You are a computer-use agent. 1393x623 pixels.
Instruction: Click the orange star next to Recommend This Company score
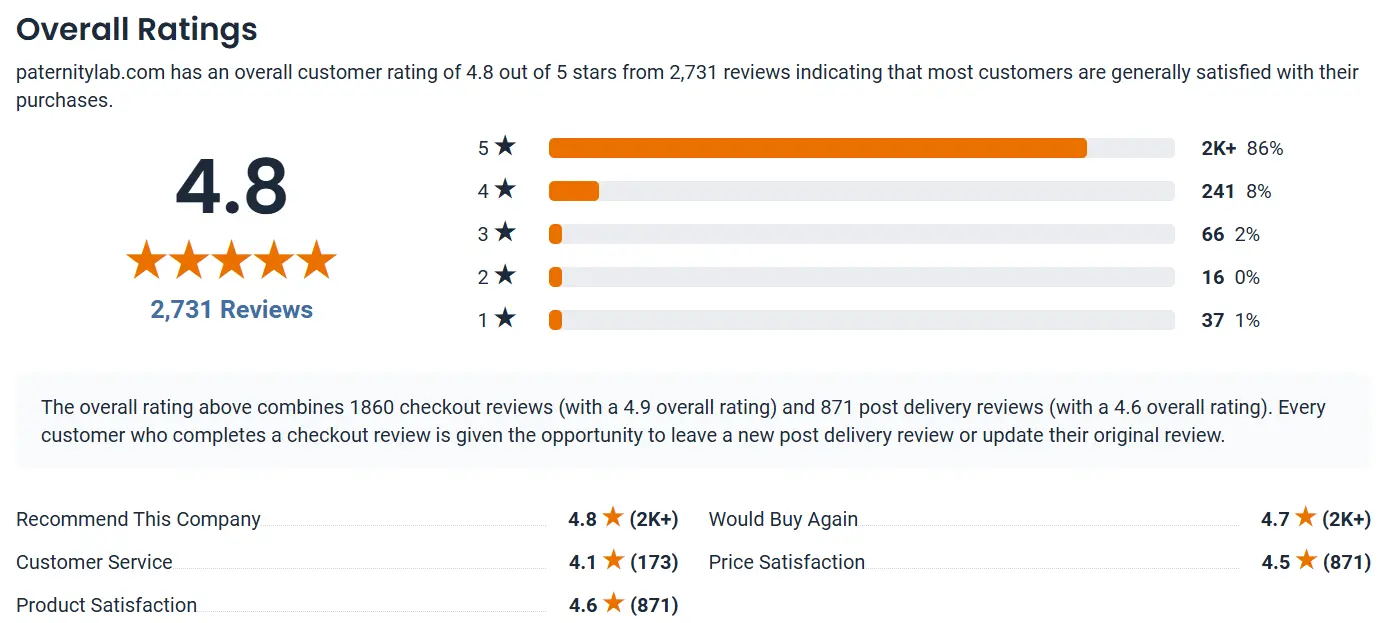pyautogui.click(x=613, y=518)
